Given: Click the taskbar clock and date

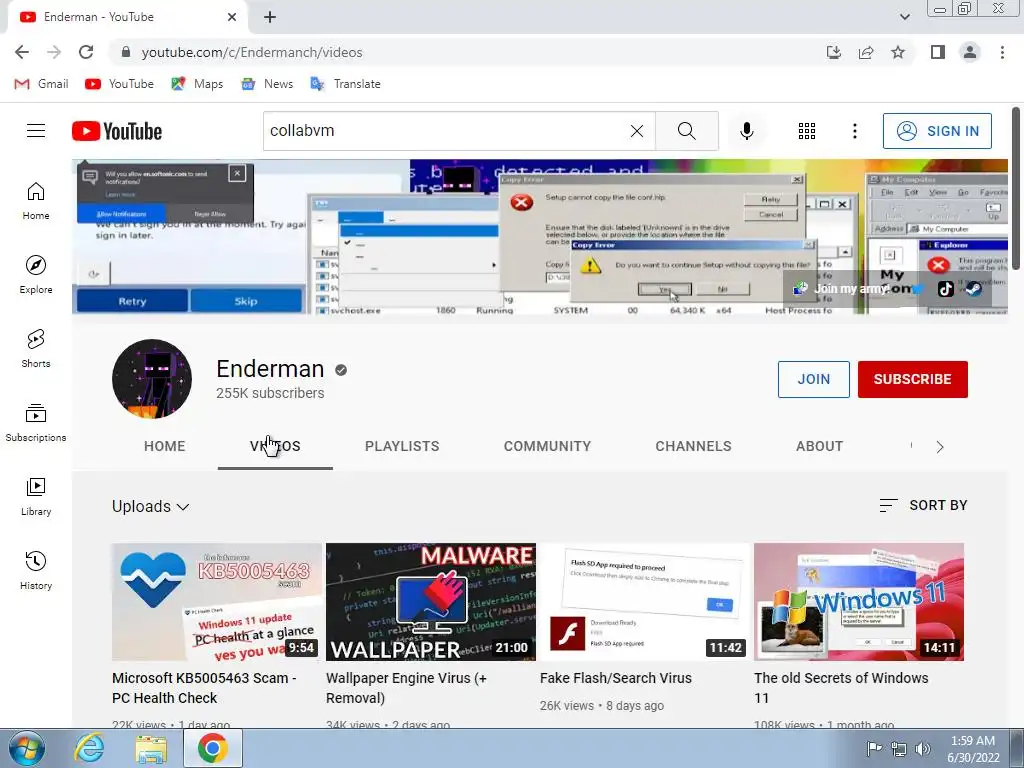Looking at the screenshot, I should click(x=973, y=749).
